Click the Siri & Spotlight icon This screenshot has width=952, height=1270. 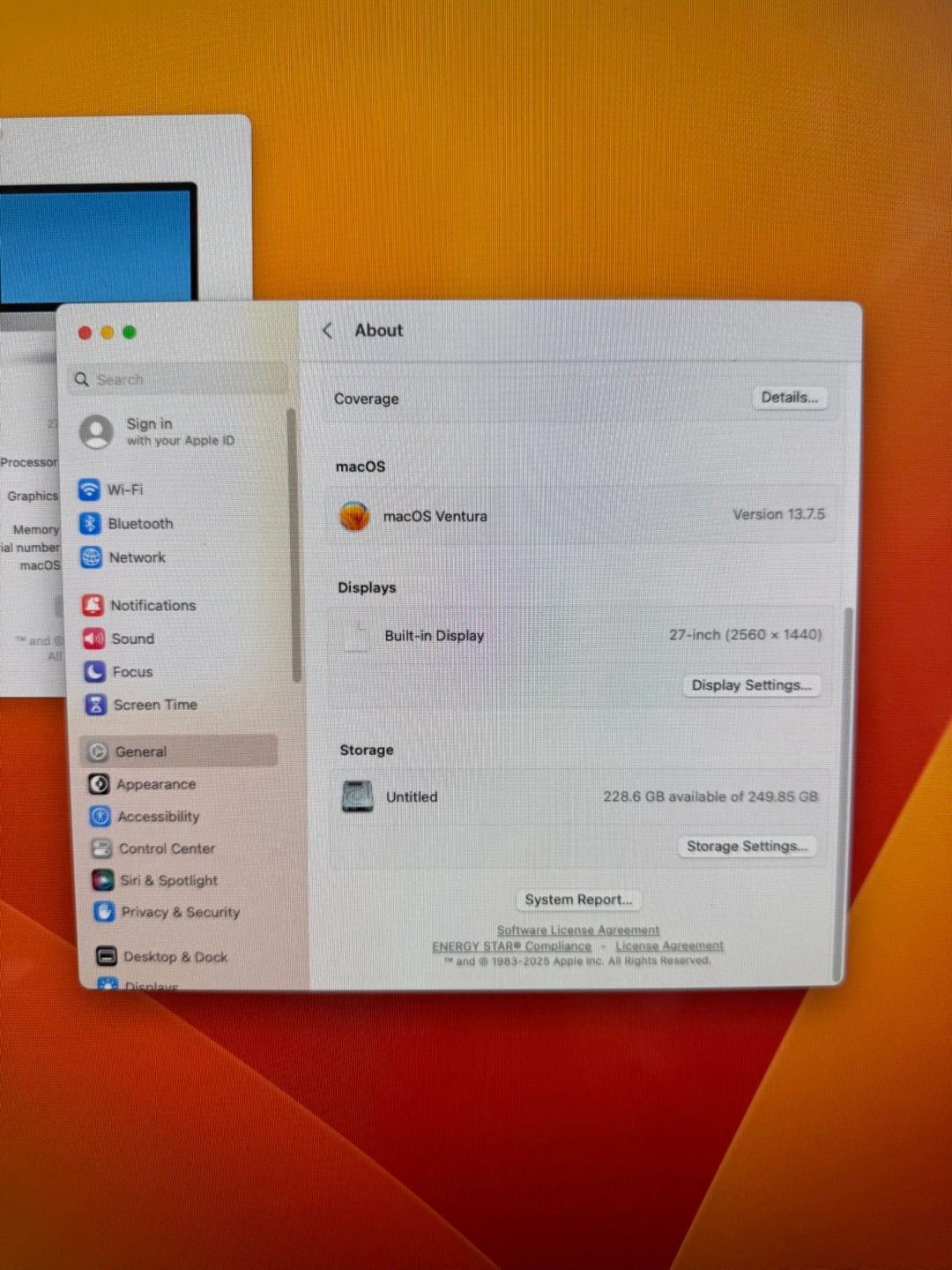(x=103, y=880)
